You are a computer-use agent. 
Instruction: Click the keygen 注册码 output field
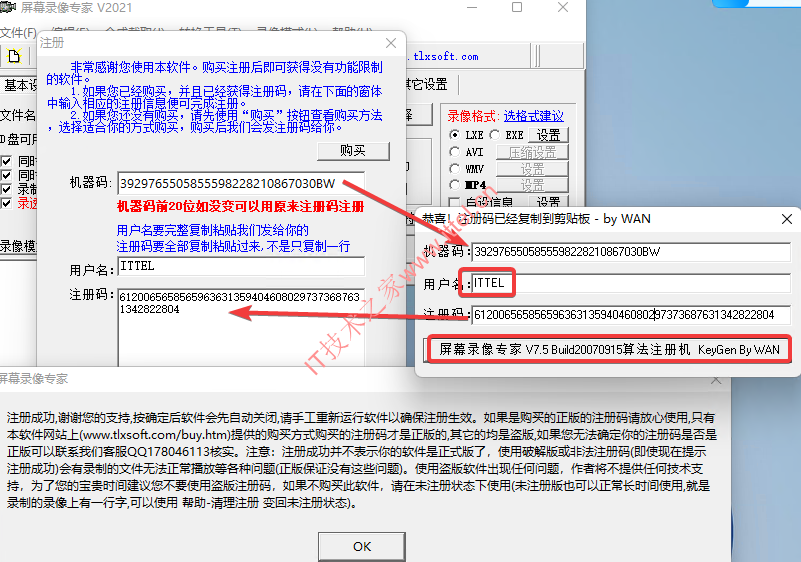pos(631,315)
